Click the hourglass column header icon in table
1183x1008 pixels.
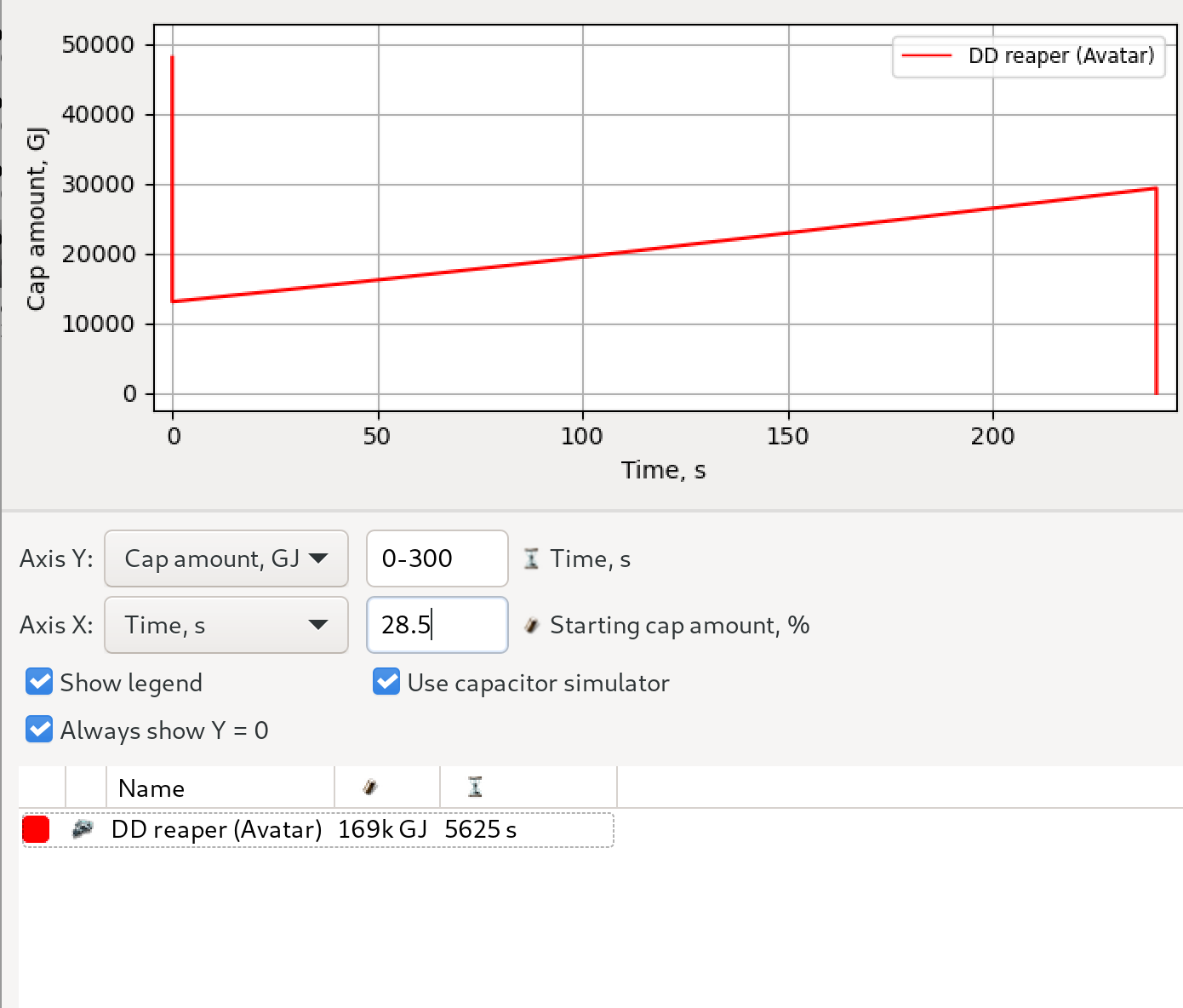click(476, 786)
